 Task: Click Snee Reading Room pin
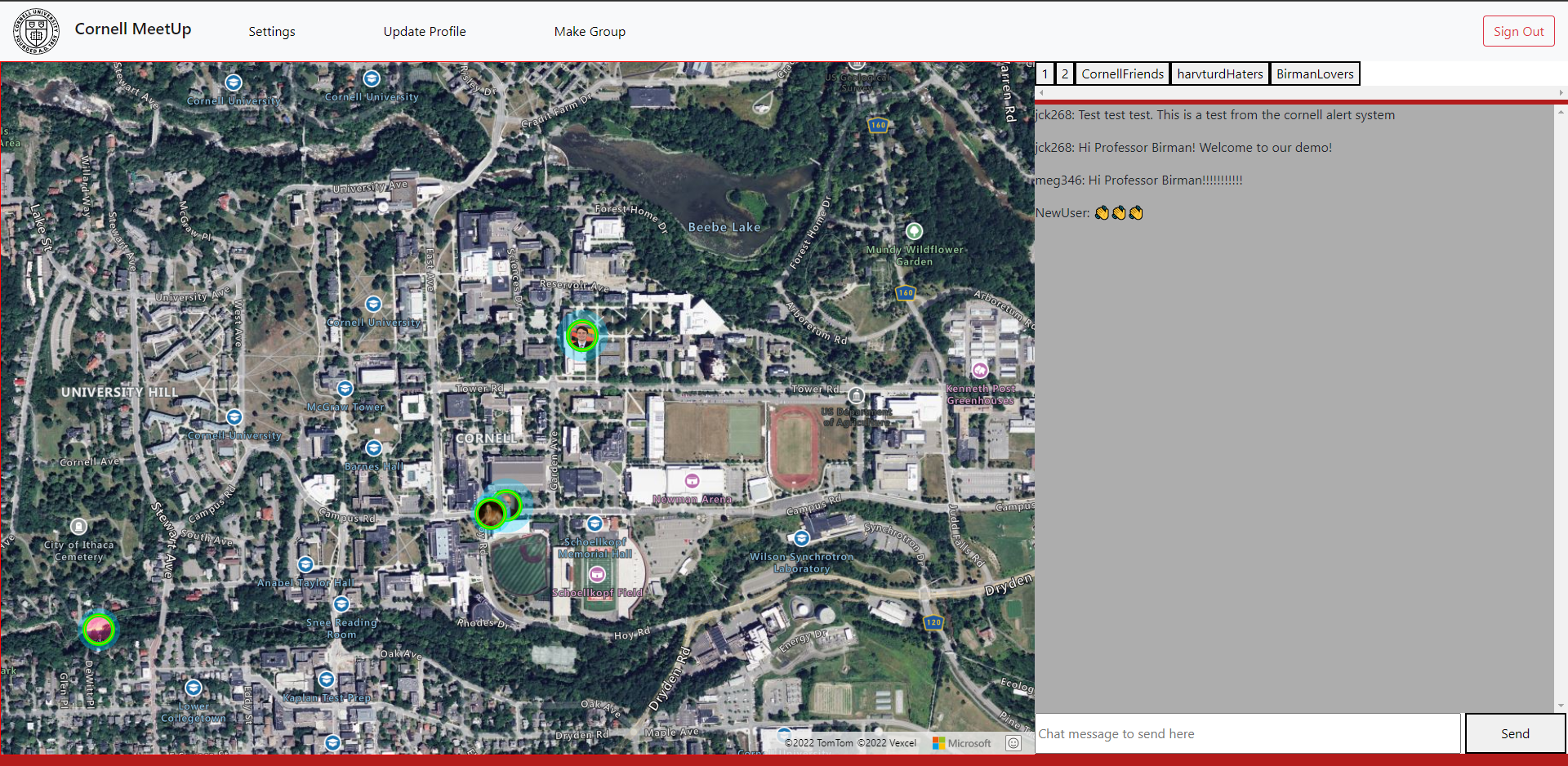(x=341, y=604)
